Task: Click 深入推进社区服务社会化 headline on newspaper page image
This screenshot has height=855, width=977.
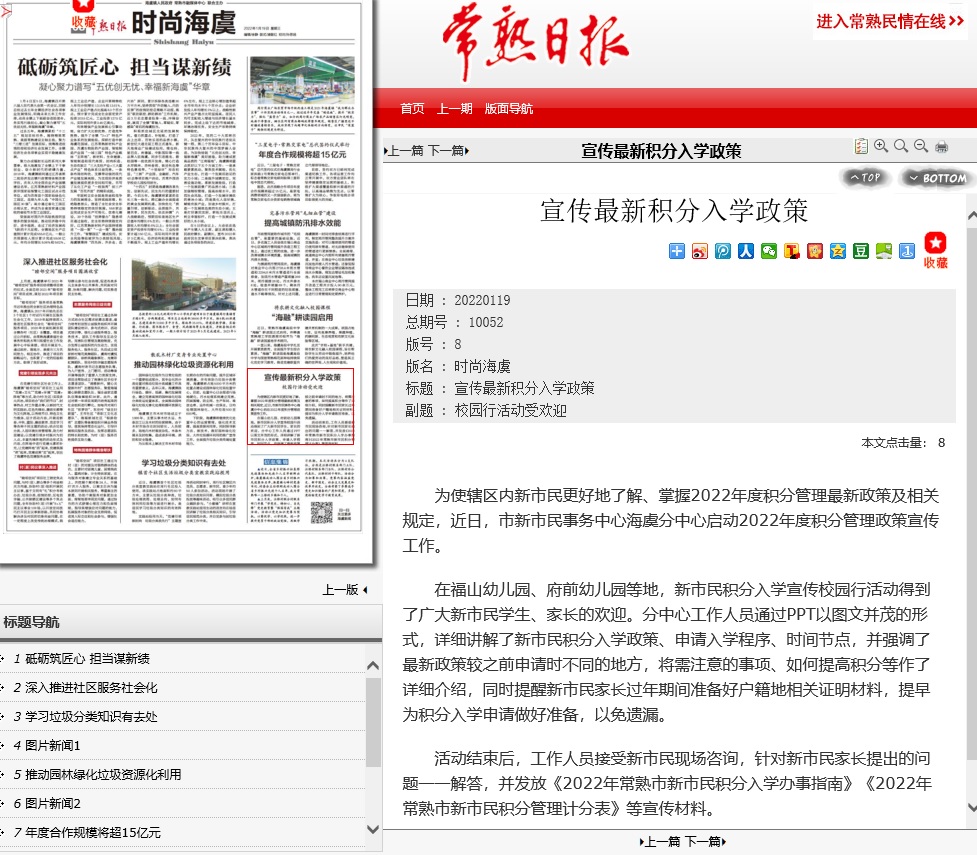Action: 65,262
